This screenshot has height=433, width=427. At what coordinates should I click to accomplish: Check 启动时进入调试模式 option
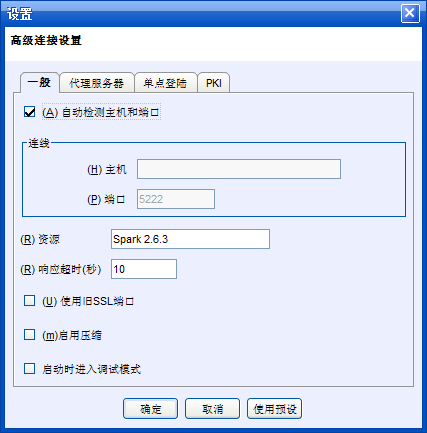[30, 369]
